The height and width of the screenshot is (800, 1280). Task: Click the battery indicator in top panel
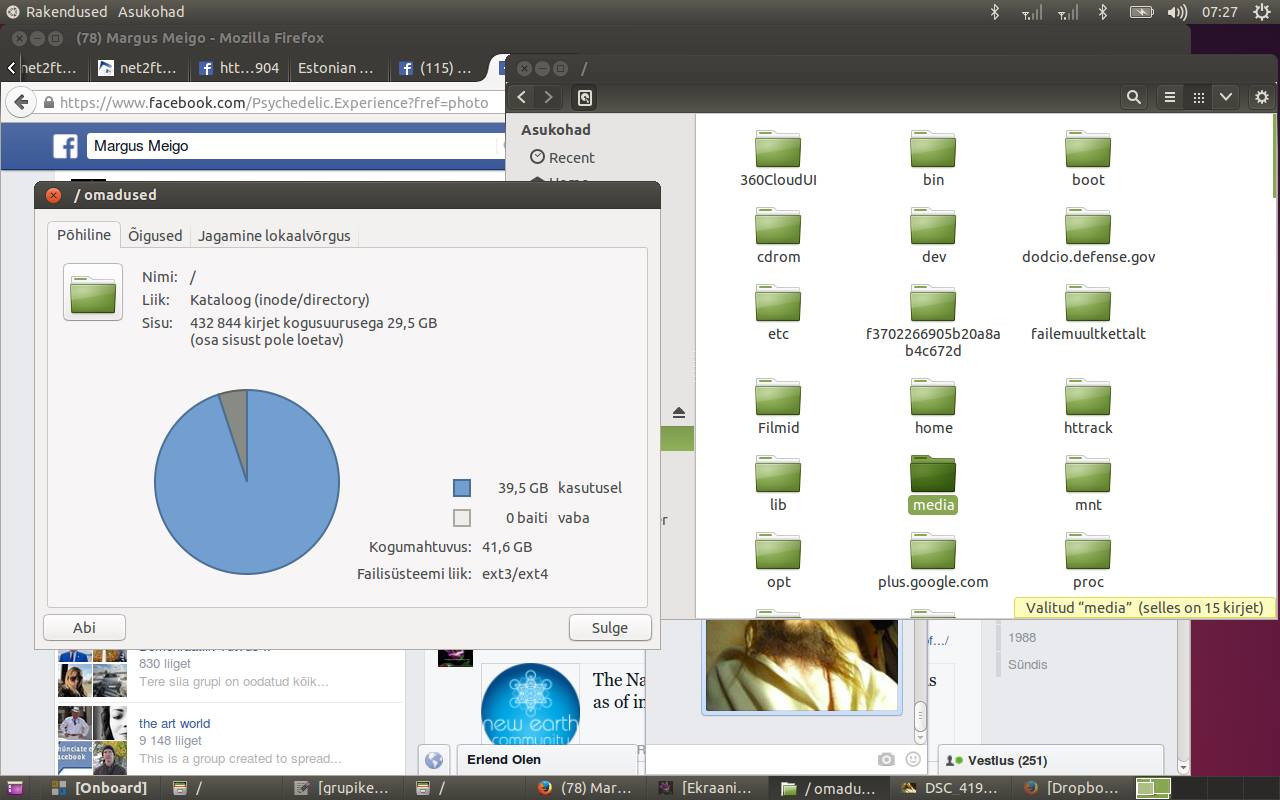tap(1141, 12)
